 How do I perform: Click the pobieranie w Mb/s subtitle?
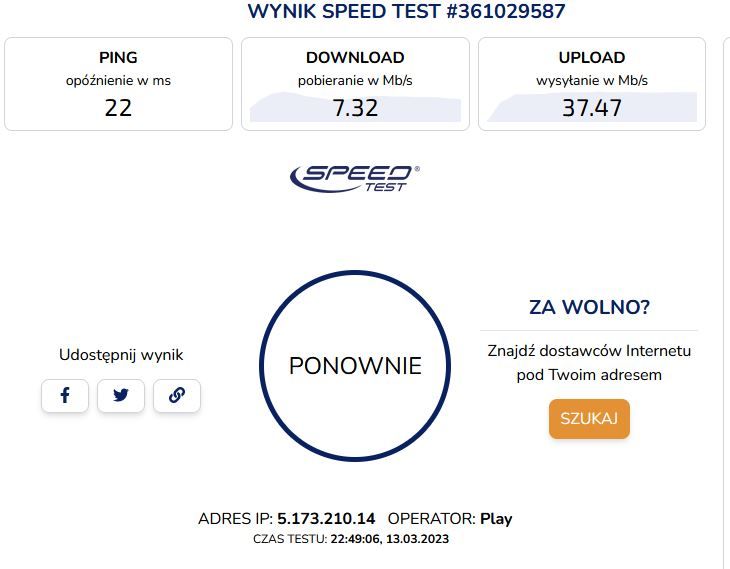tap(355, 81)
